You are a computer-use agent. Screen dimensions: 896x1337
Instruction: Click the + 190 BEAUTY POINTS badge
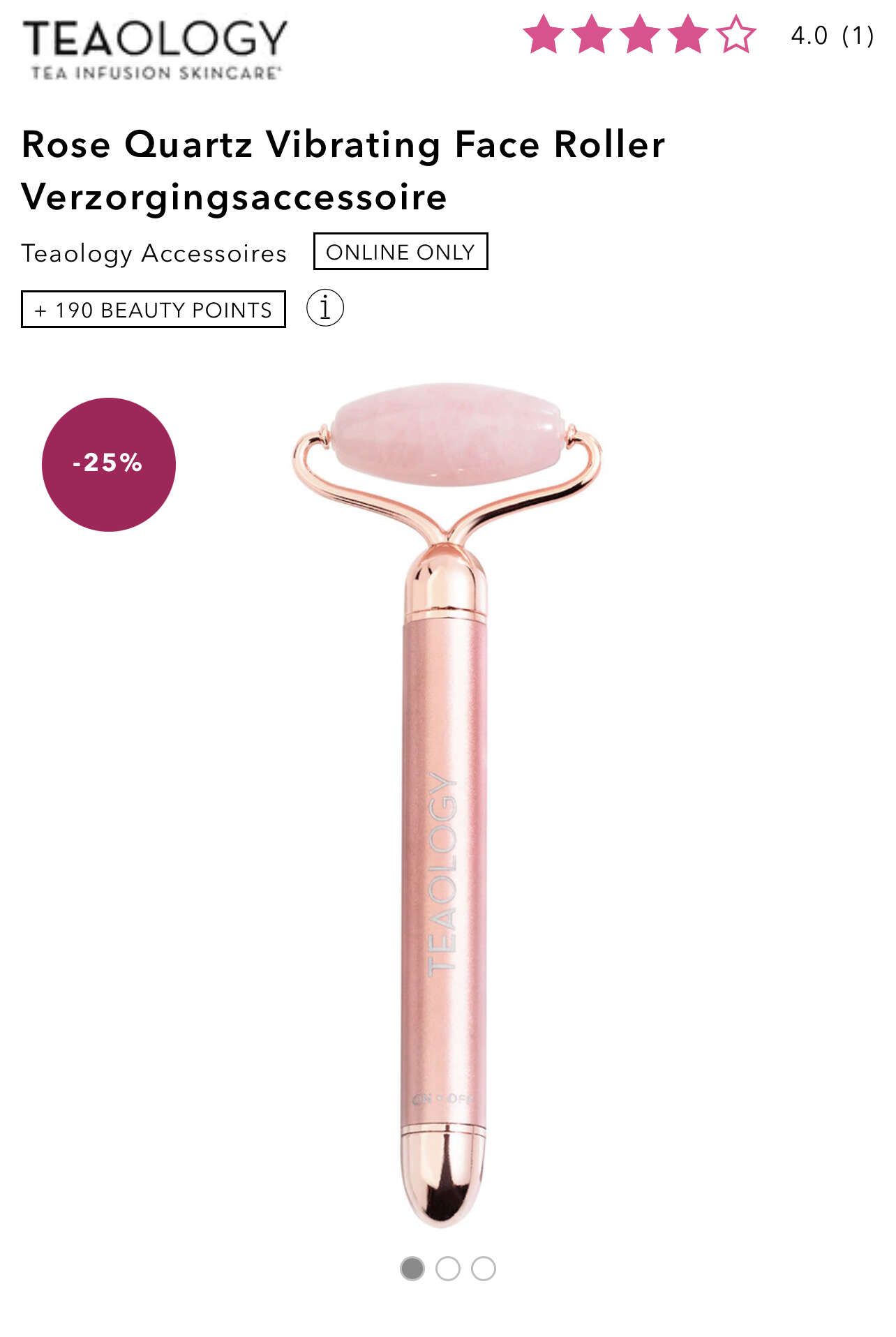tap(154, 309)
